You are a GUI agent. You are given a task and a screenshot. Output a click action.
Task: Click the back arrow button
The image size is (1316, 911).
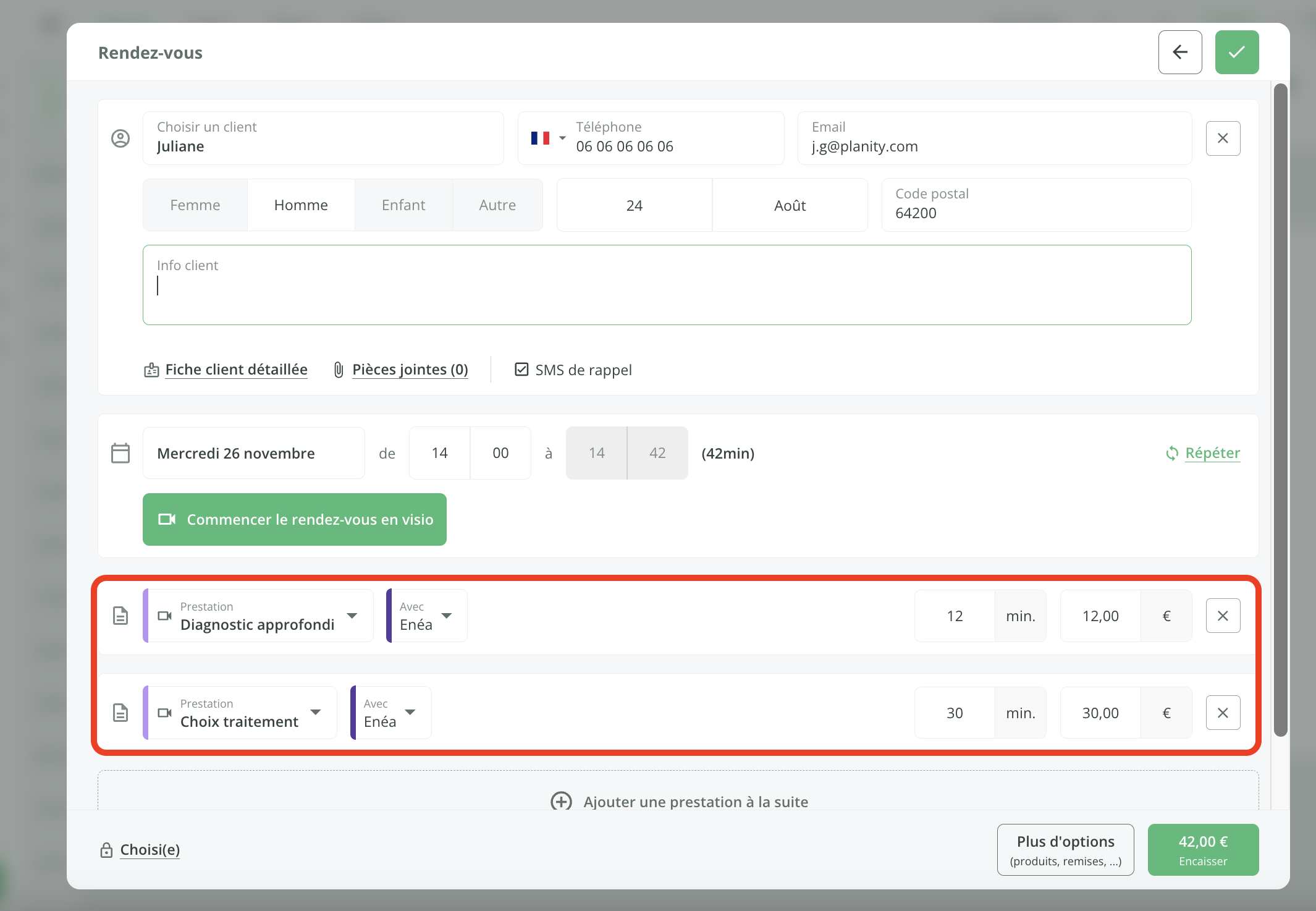[1179, 53]
